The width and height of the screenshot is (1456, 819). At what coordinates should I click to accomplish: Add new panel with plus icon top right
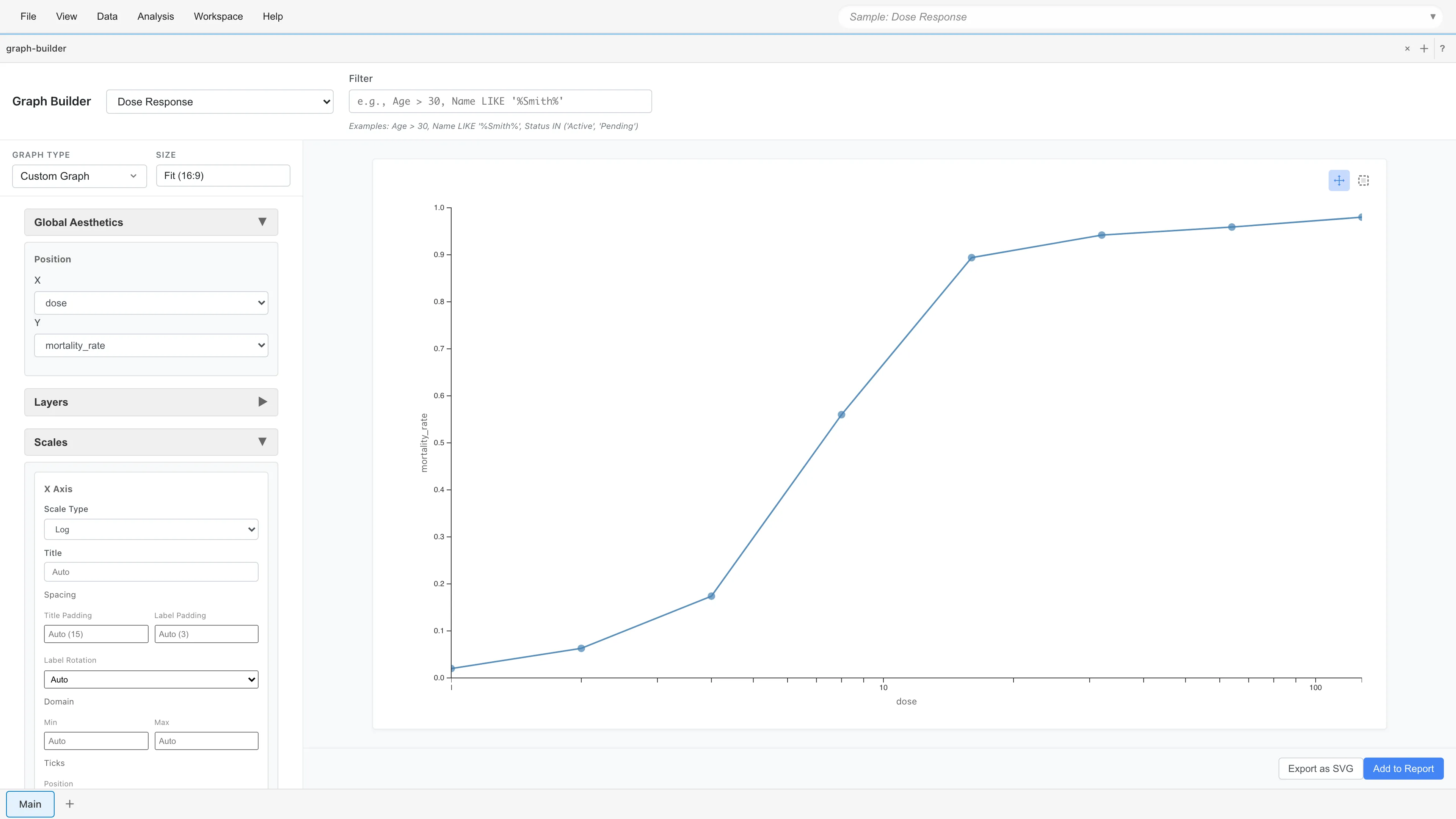(x=1424, y=49)
